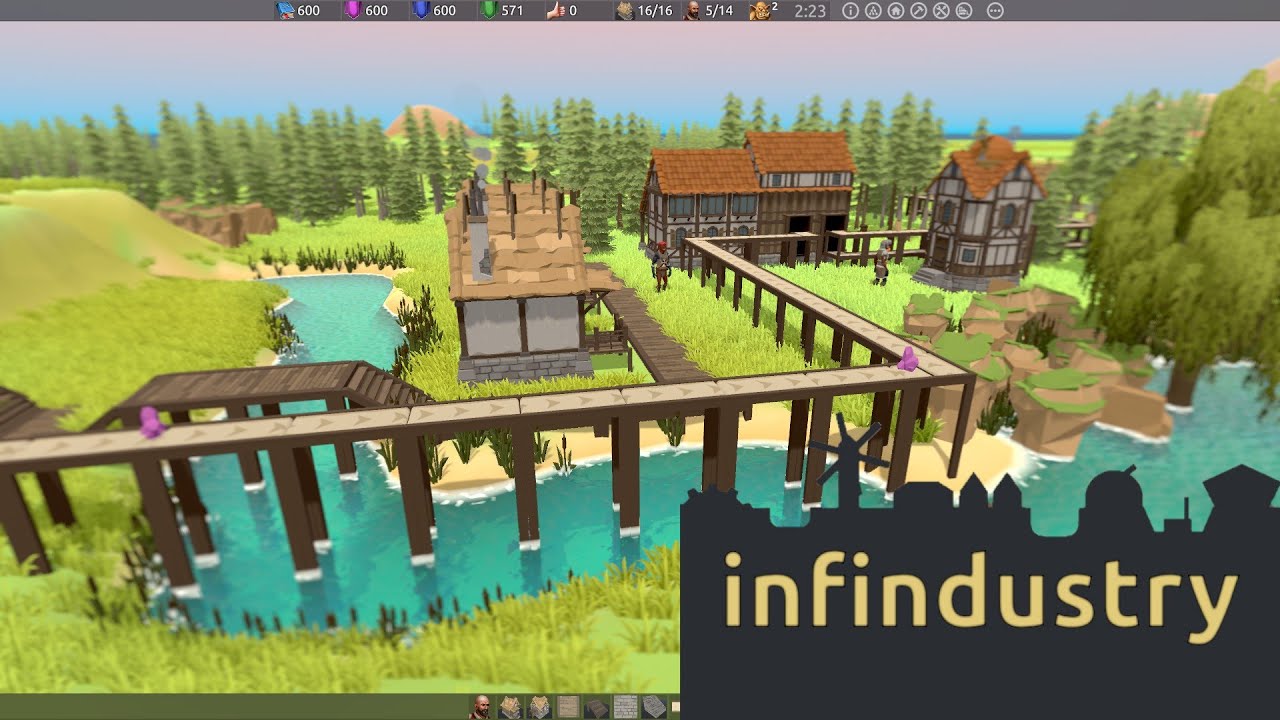Click the dark blue crystal resource icon
This screenshot has width=1280, height=720.
[x=421, y=11]
